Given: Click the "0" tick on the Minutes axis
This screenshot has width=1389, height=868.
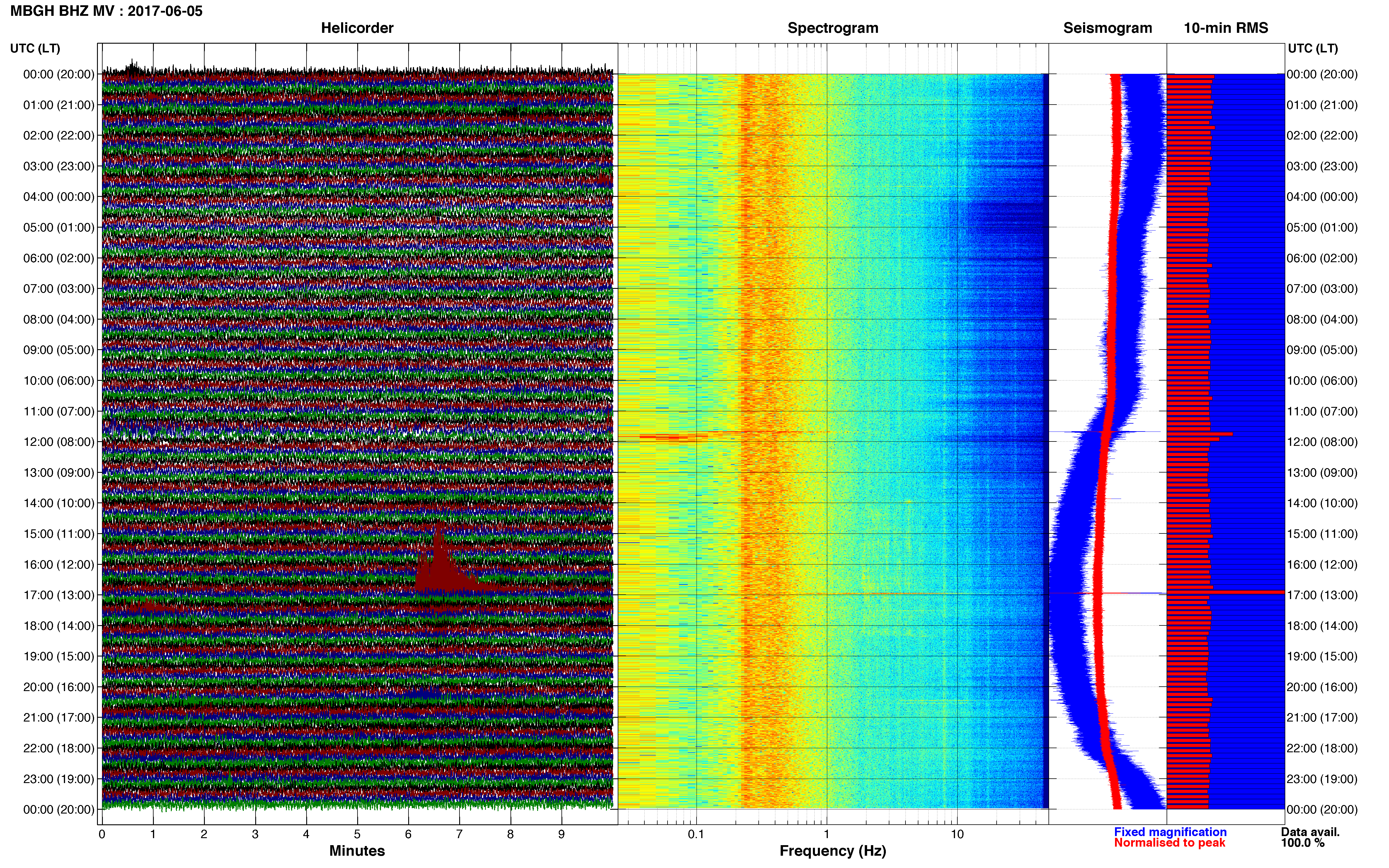Looking at the screenshot, I should pyautogui.click(x=102, y=835).
